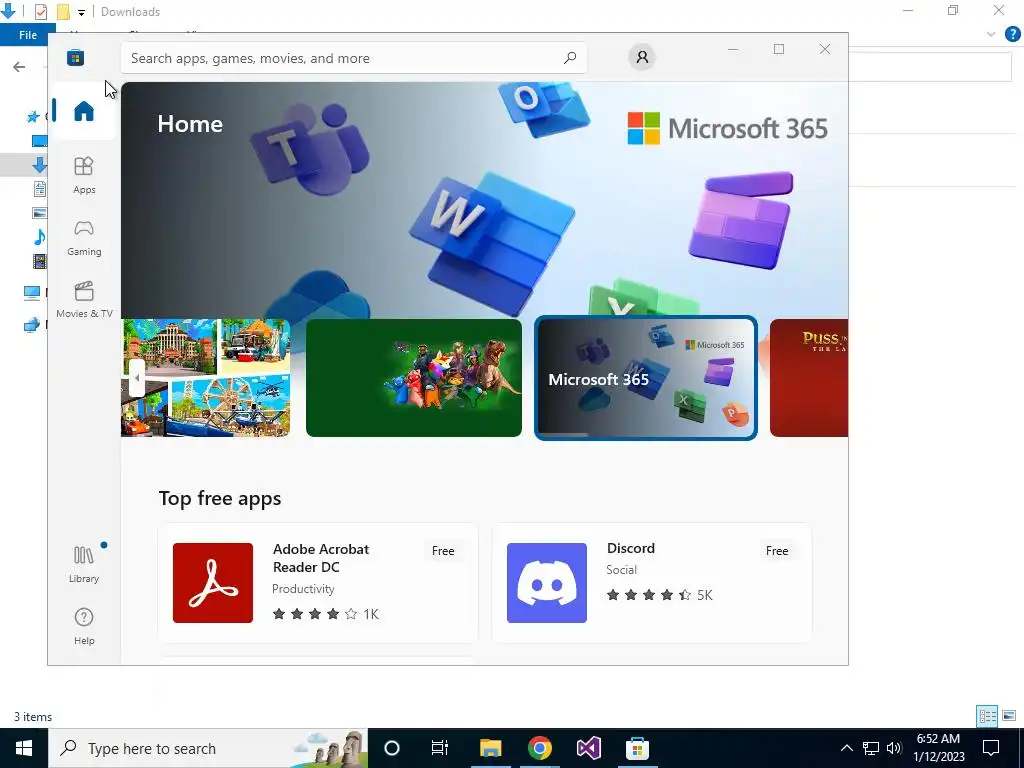The width and height of the screenshot is (1024, 768).
Task: Click the Microsoft Store logo icon
Action: pyautogui.click(x=75, y=58)
